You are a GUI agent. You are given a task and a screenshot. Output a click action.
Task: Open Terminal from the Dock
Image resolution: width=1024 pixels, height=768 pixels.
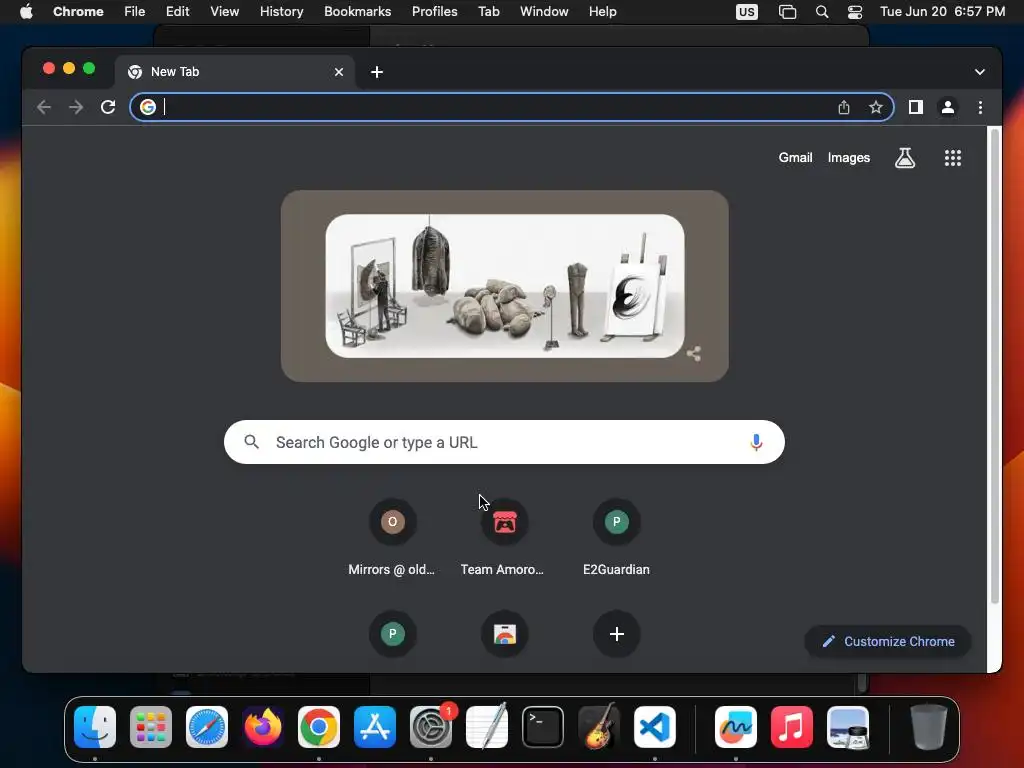click(543, 727)
